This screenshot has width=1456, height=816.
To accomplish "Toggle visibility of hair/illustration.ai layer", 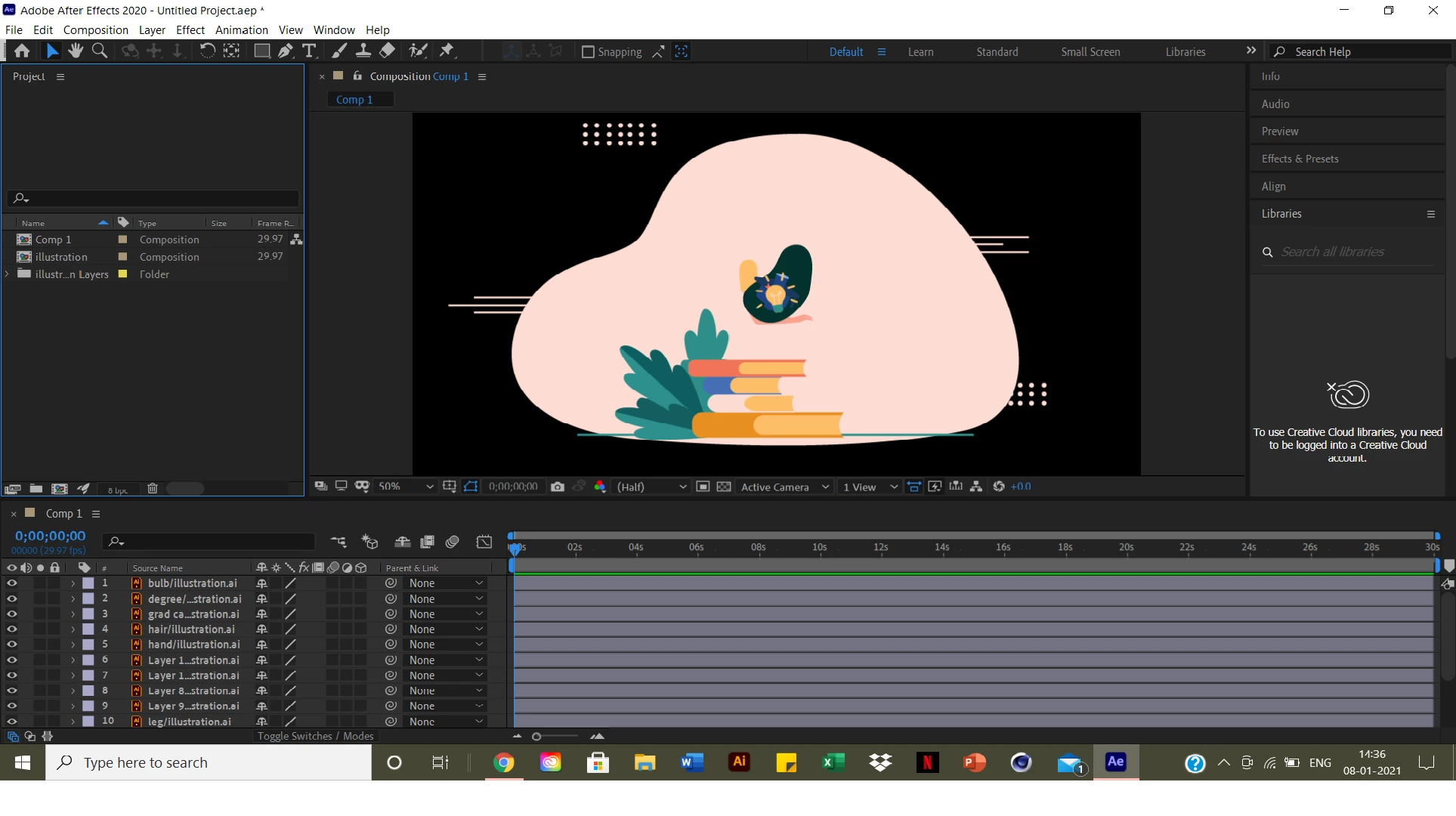I will (x=11, y=629).
